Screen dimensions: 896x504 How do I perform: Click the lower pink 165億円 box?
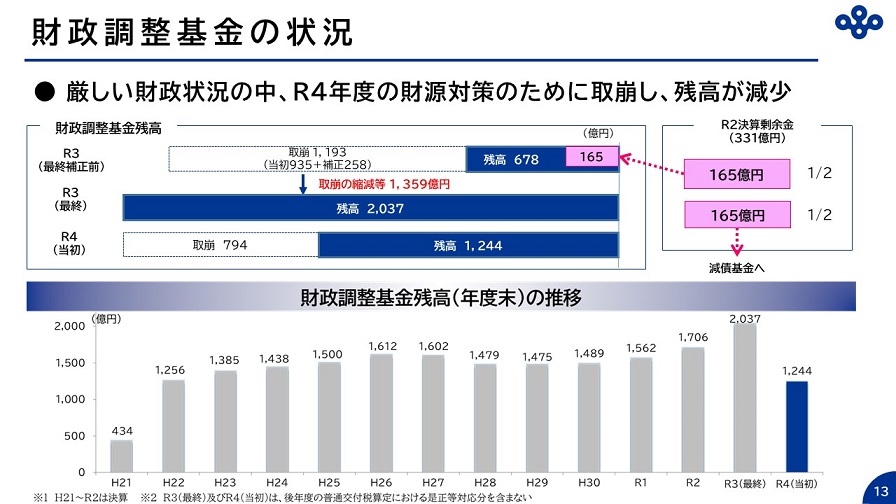click(736, 214)
